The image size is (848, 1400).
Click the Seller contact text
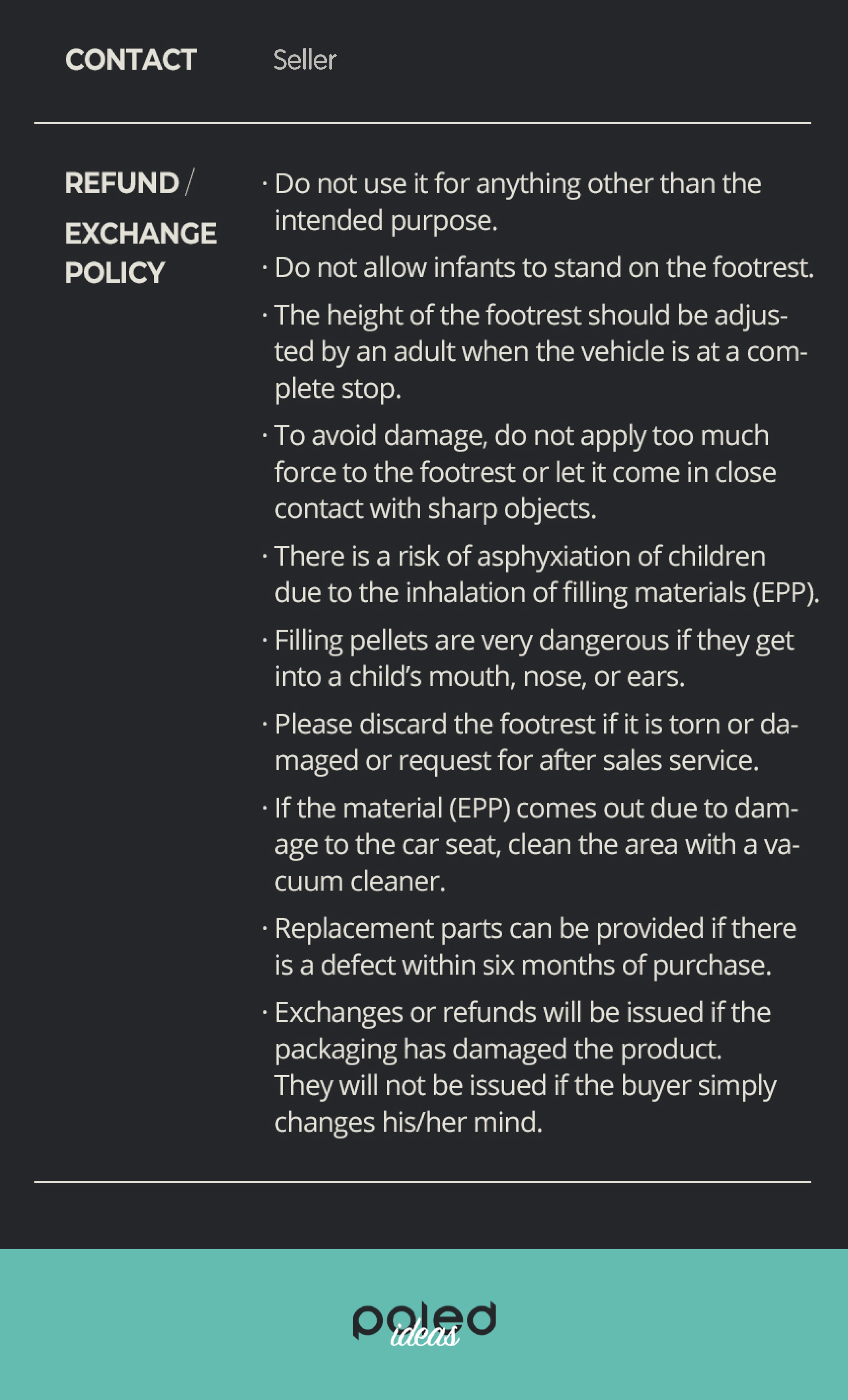[304, 60]
